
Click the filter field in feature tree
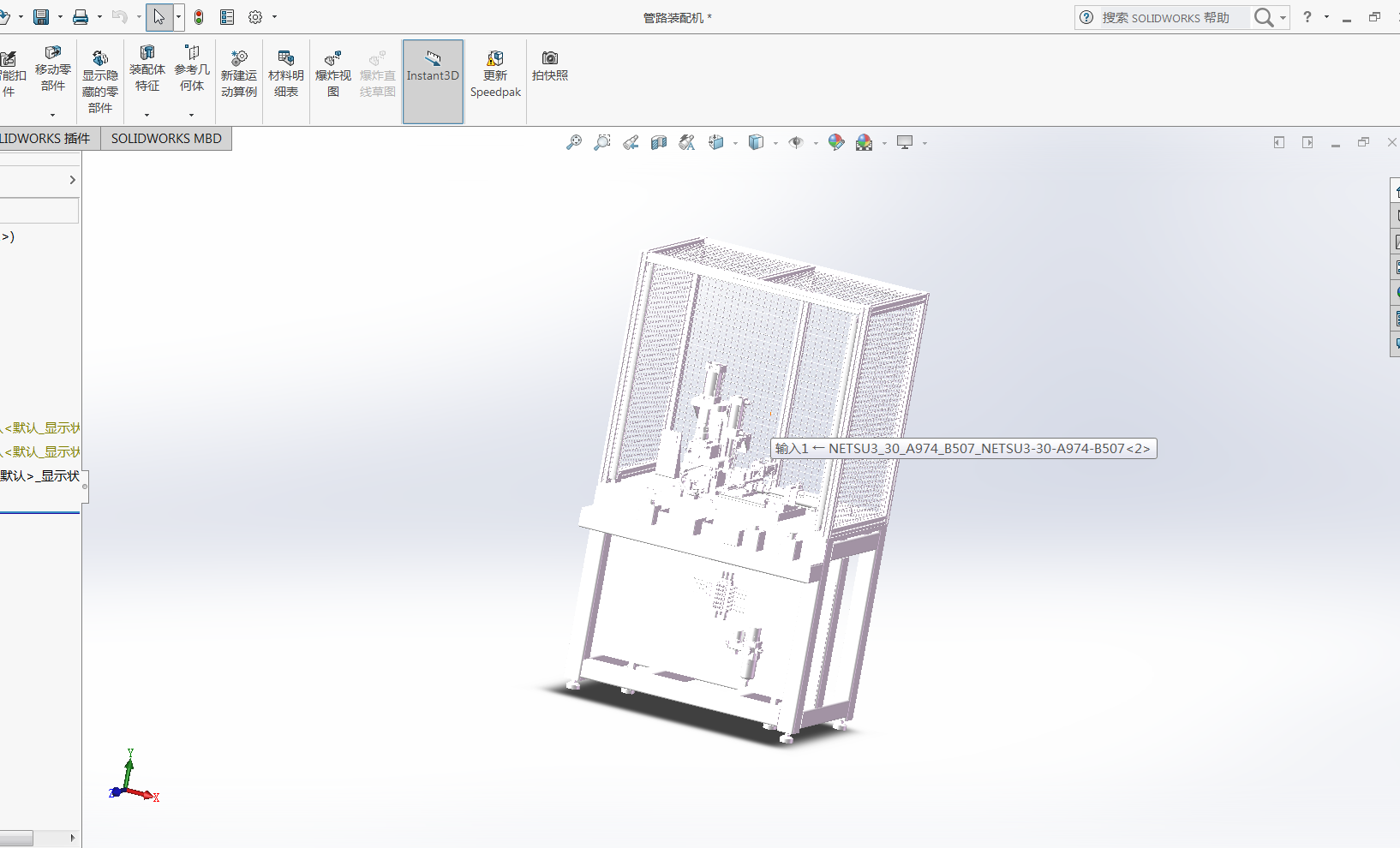[39, 210]
